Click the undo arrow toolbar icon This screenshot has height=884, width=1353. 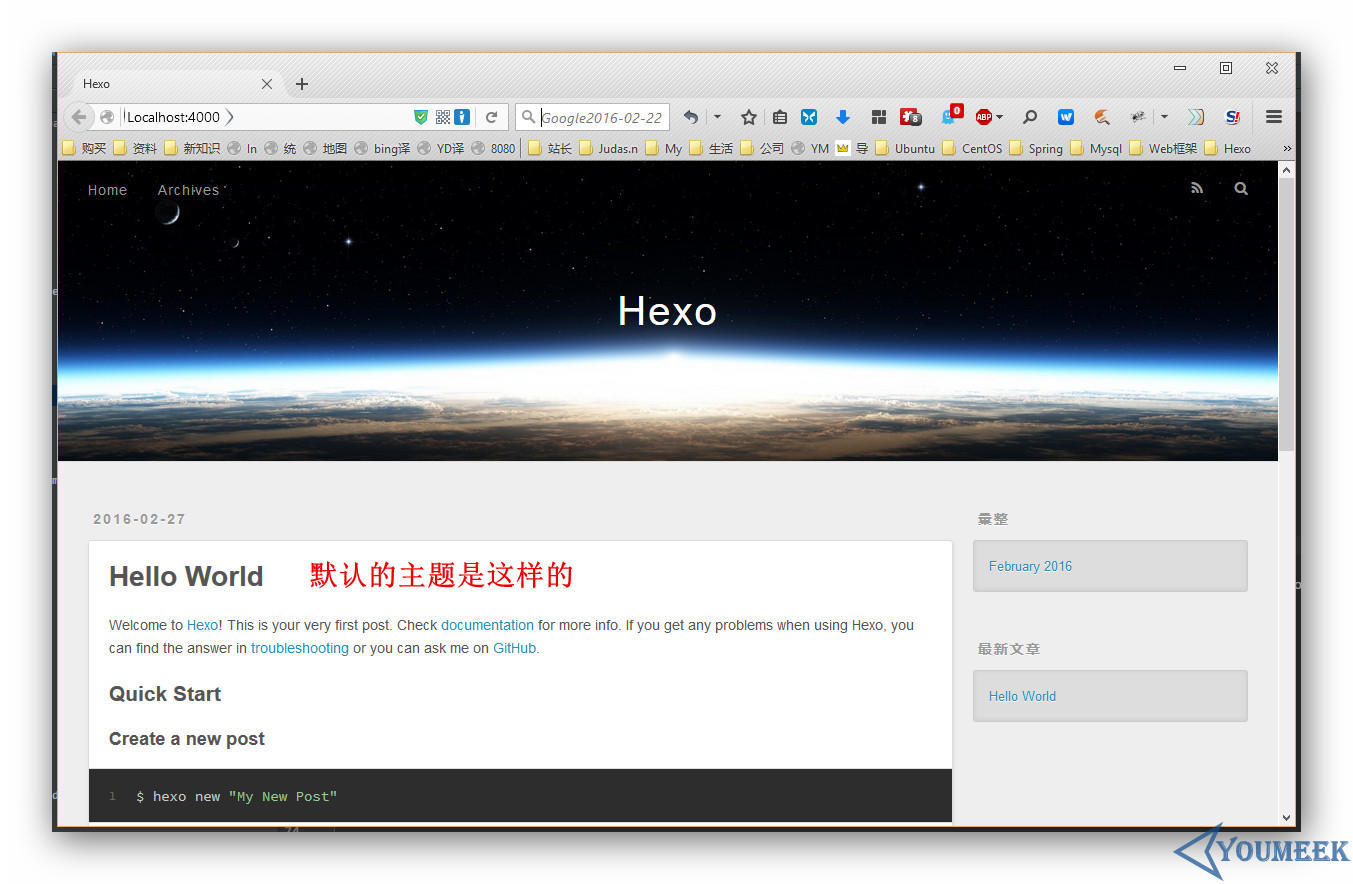(690, 117)
